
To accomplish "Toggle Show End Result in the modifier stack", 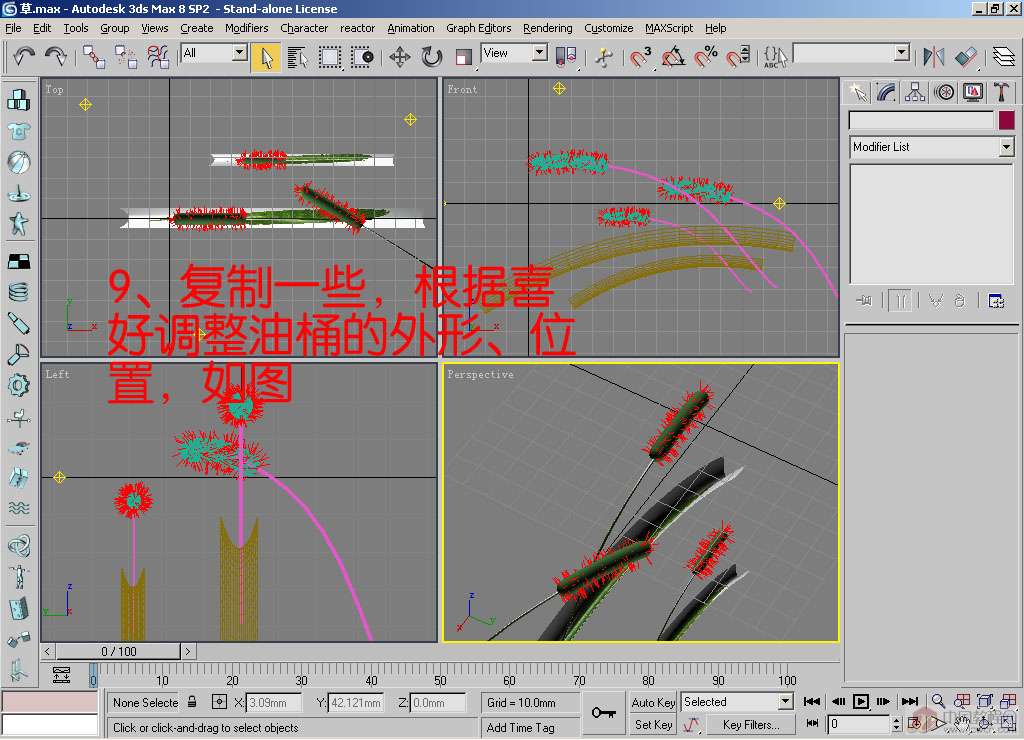I will (x=900, y=301).
